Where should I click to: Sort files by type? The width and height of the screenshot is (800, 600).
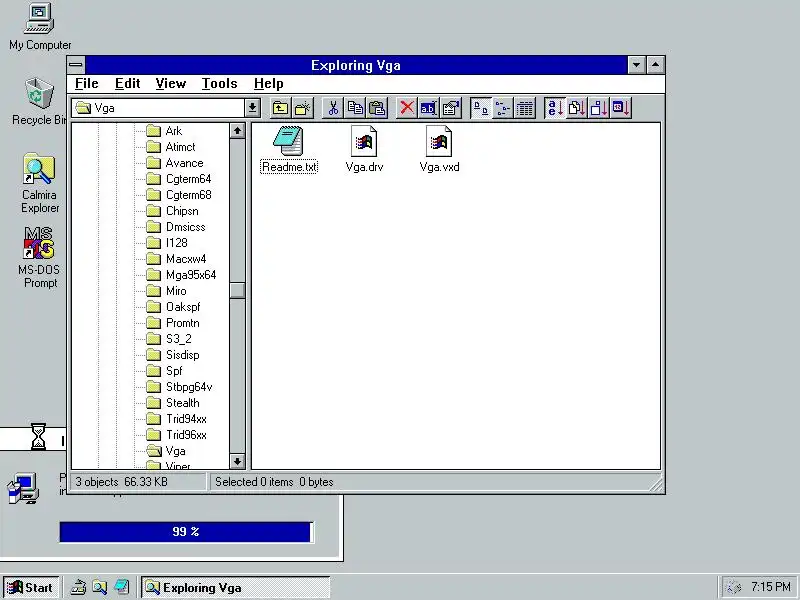click(x=577, y=108)
